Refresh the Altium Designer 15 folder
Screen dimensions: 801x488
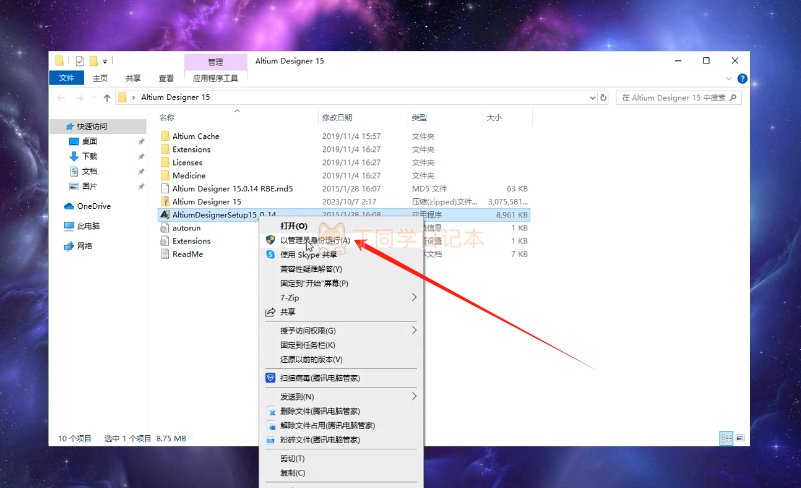pos(603,98)
